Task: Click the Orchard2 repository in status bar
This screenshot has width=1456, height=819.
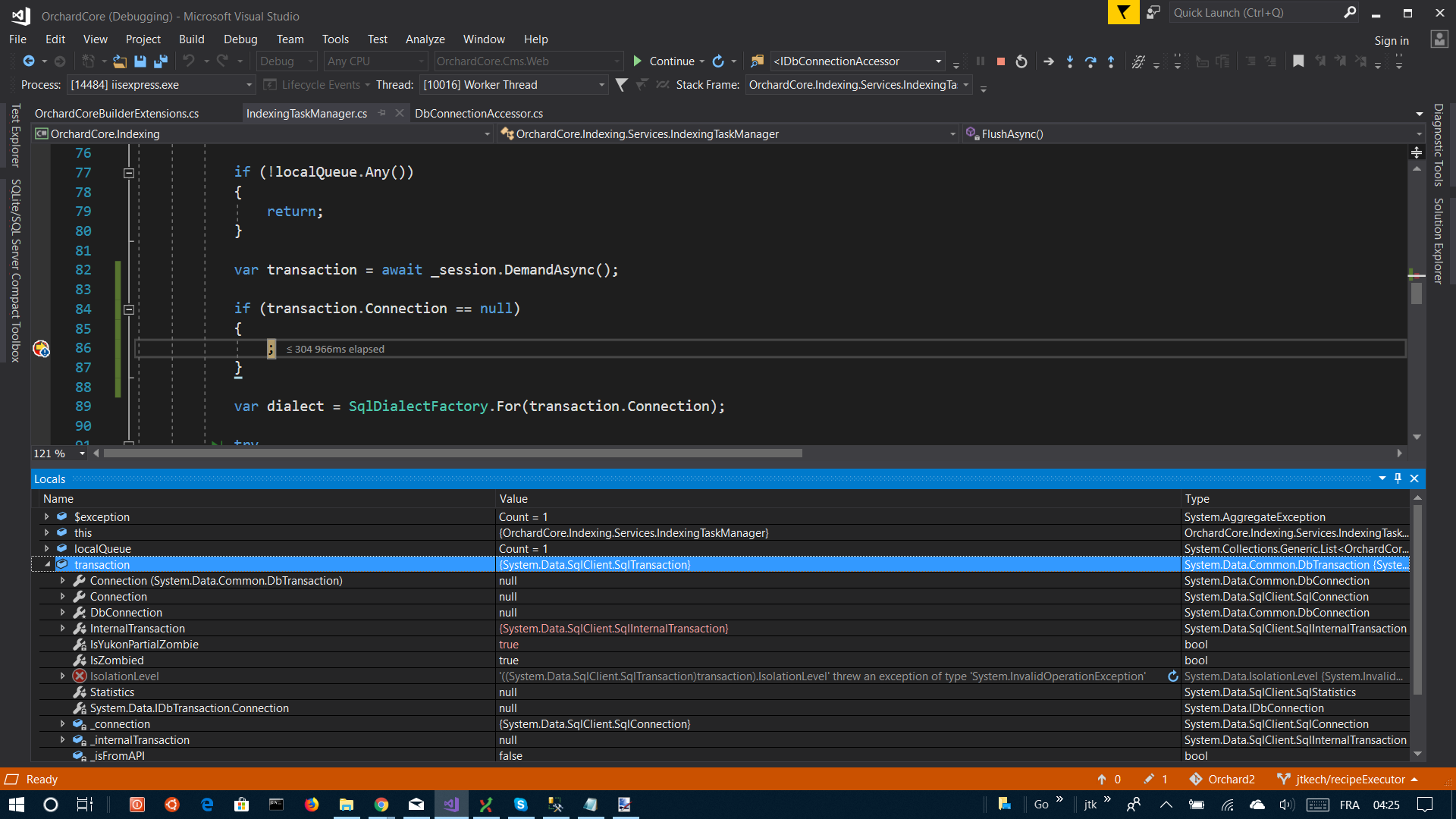Action: (1222, 780)
